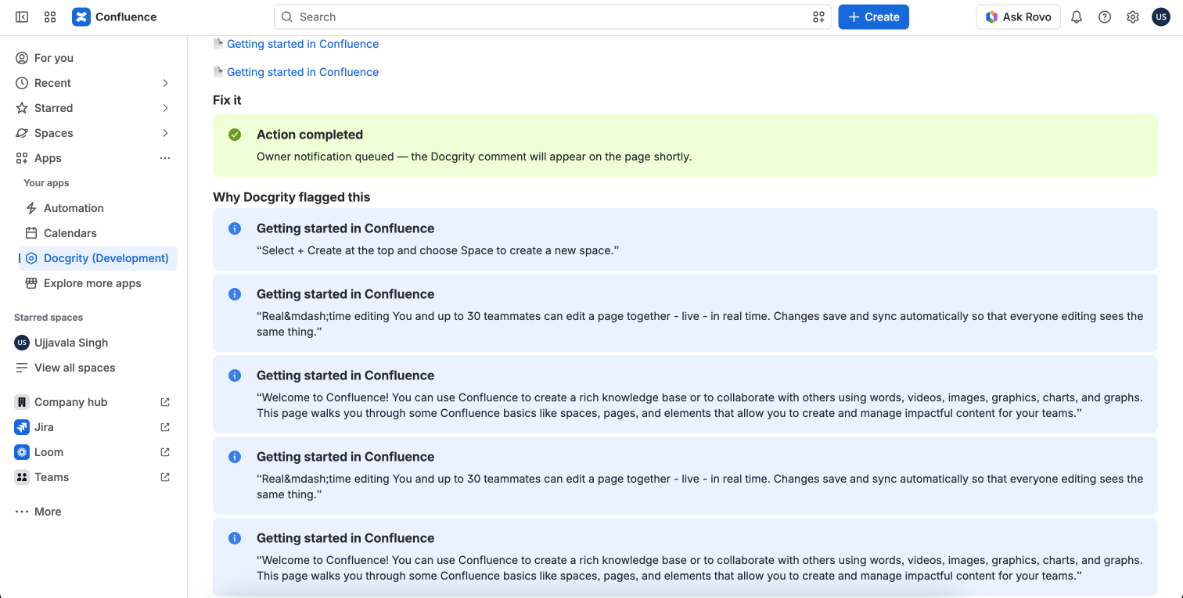Viewport: 1183px width, 598px height.
Task: Click the Select + Create at the top quote
Action: tap(438, 250)
